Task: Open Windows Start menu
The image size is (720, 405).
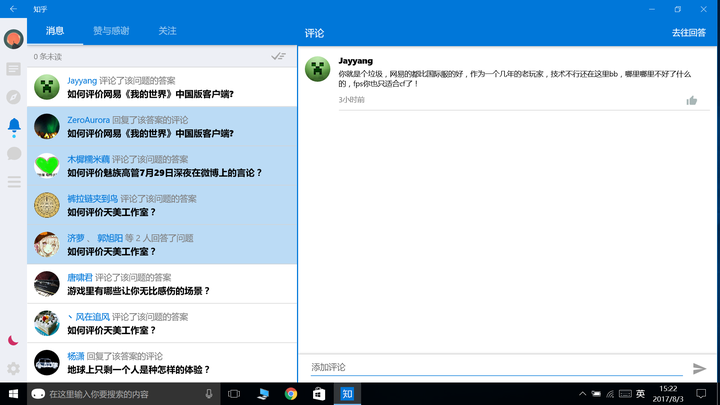Action: [13, 394]
